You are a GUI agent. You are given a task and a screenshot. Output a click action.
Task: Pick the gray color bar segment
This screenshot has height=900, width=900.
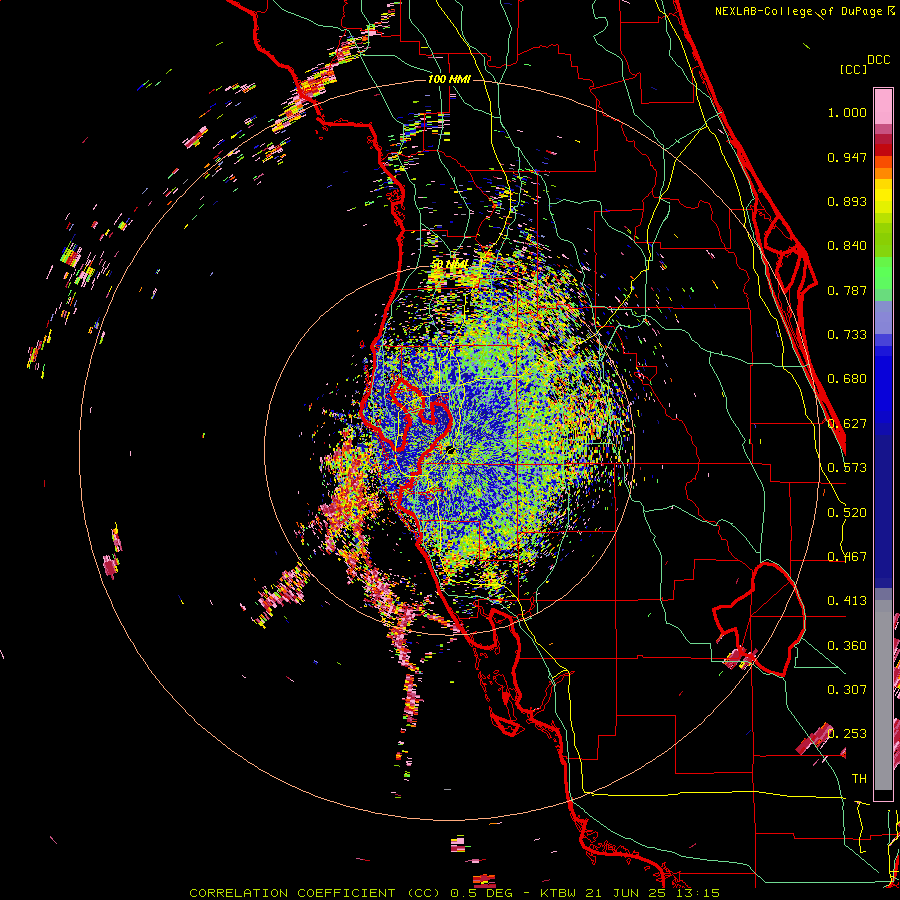click(x=883, y=695)
